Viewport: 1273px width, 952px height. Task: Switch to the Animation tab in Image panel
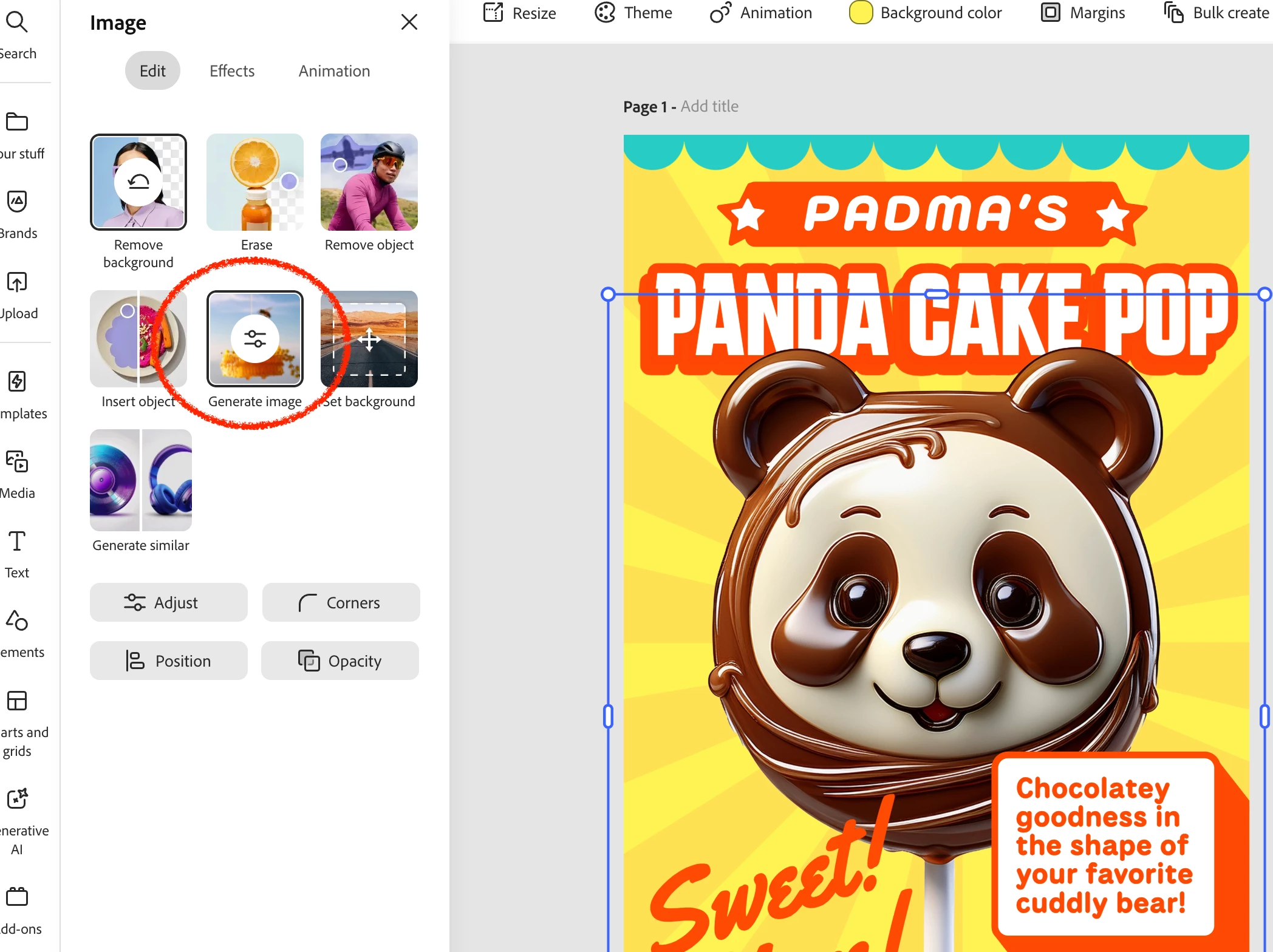[334, 71]
